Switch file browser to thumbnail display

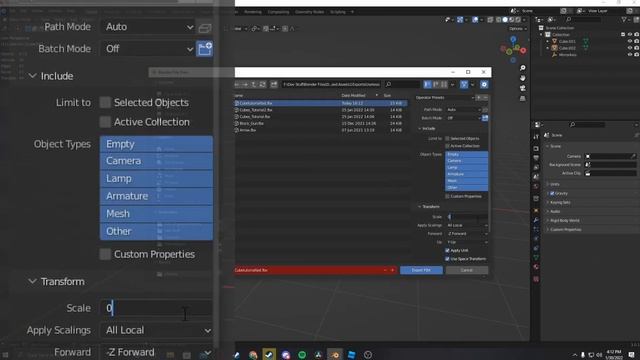[x=444, y=84]
